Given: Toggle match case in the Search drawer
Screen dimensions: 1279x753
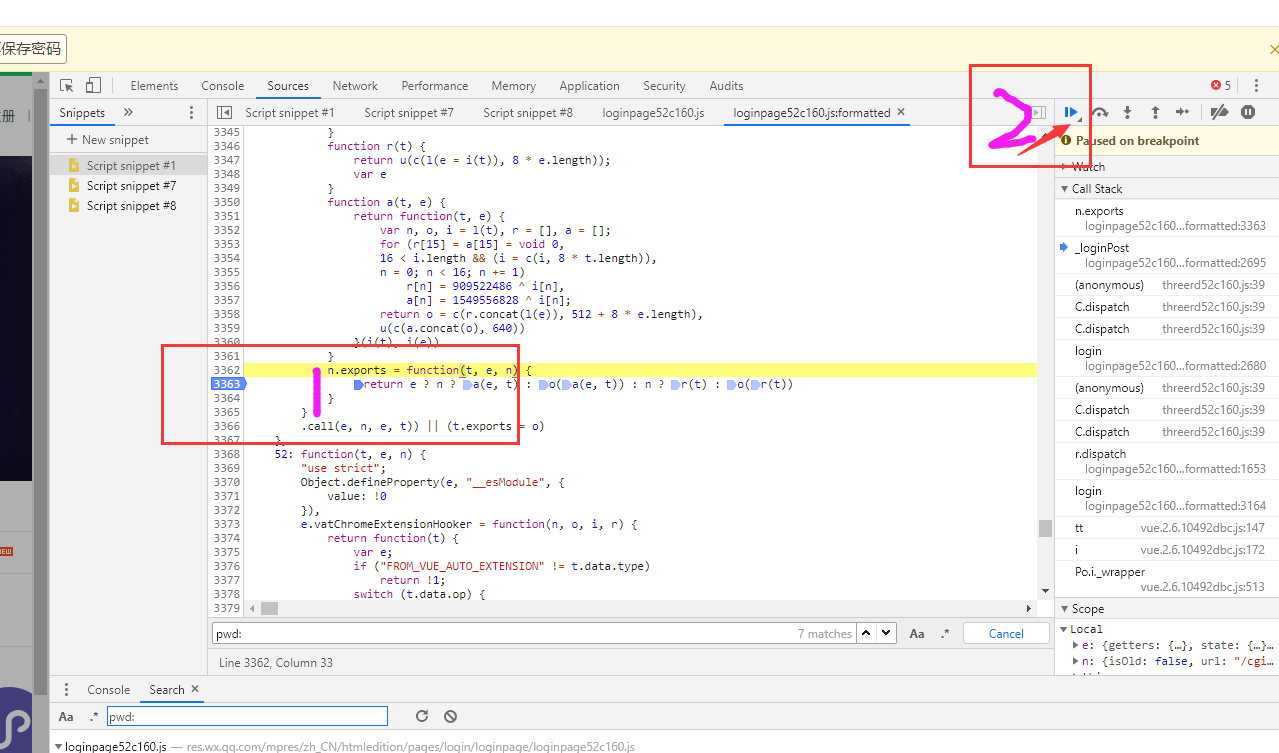Looking at the screenshot, I should click(66, 716).
